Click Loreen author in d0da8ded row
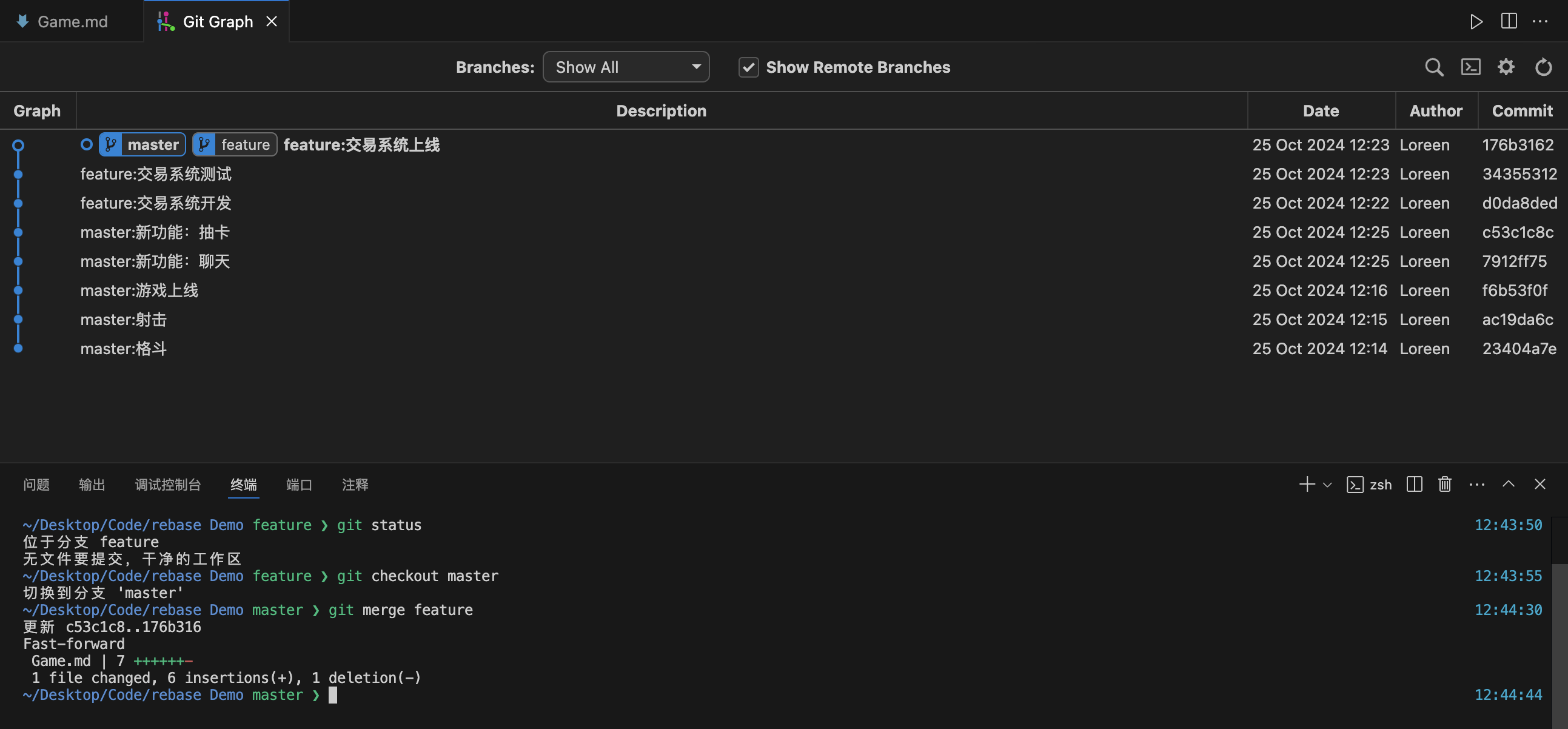Viewport: 1568px width, 729px height. (x=1425, y=203)
